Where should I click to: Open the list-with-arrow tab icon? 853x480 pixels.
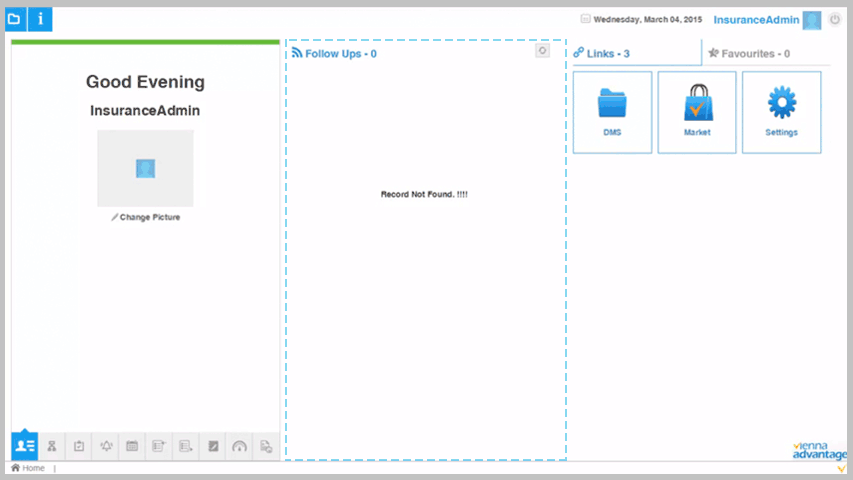[x=186, y=446]
